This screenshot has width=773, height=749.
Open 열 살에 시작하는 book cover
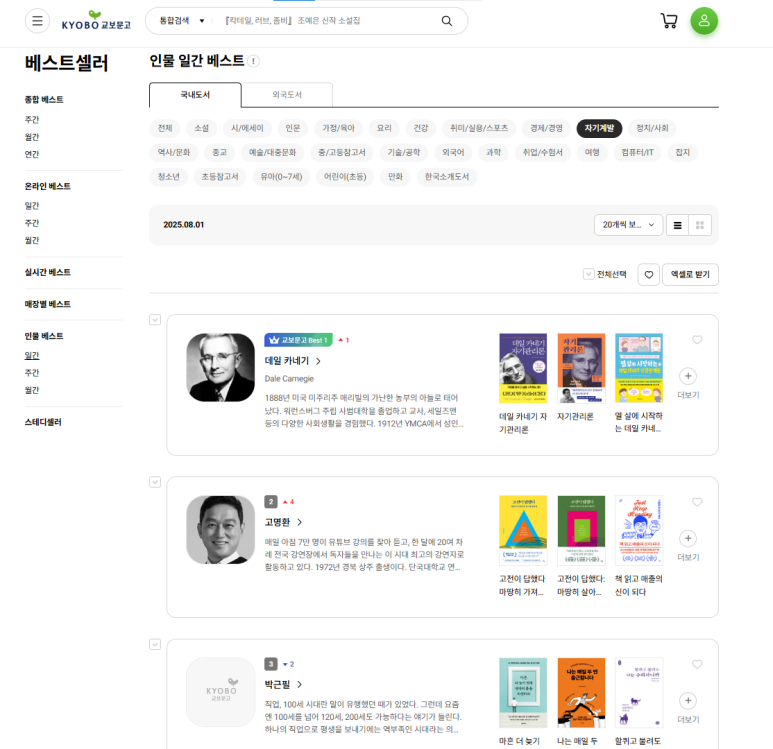click(x=639, y=368)
